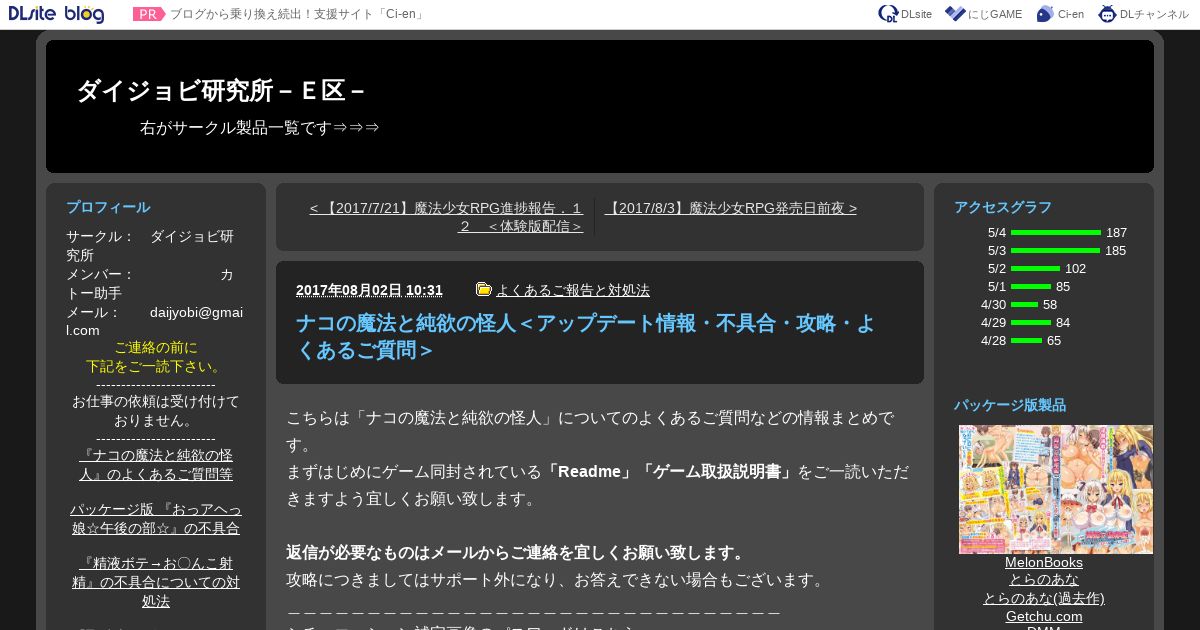This screenshot has height=630, width=1200.
Task: Open blog title ダイジョビ研究所－Ｅ区－
Action: click(221, 91)
